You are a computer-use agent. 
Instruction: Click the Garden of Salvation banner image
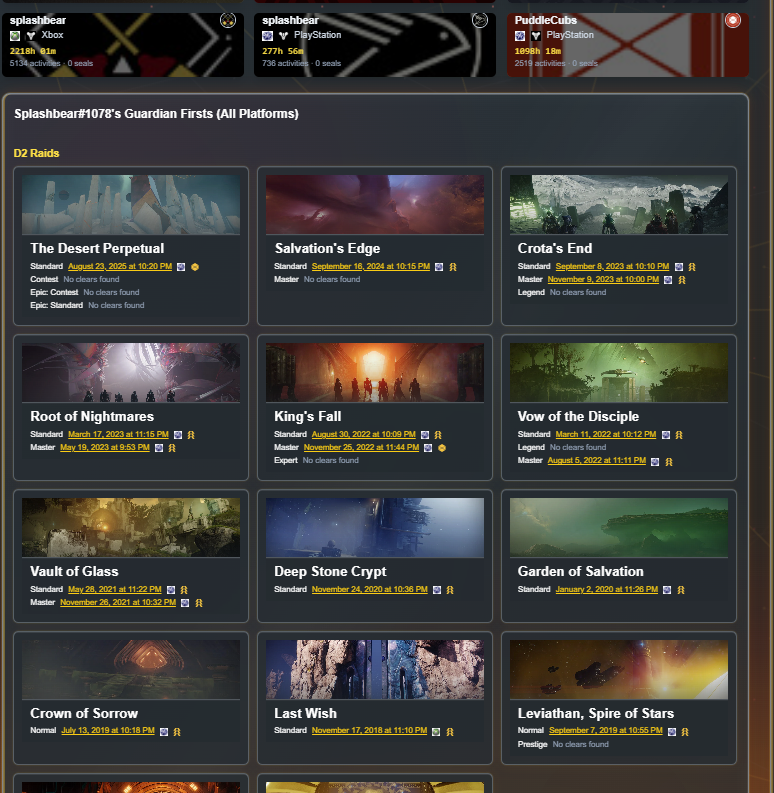tap(619, 527)
